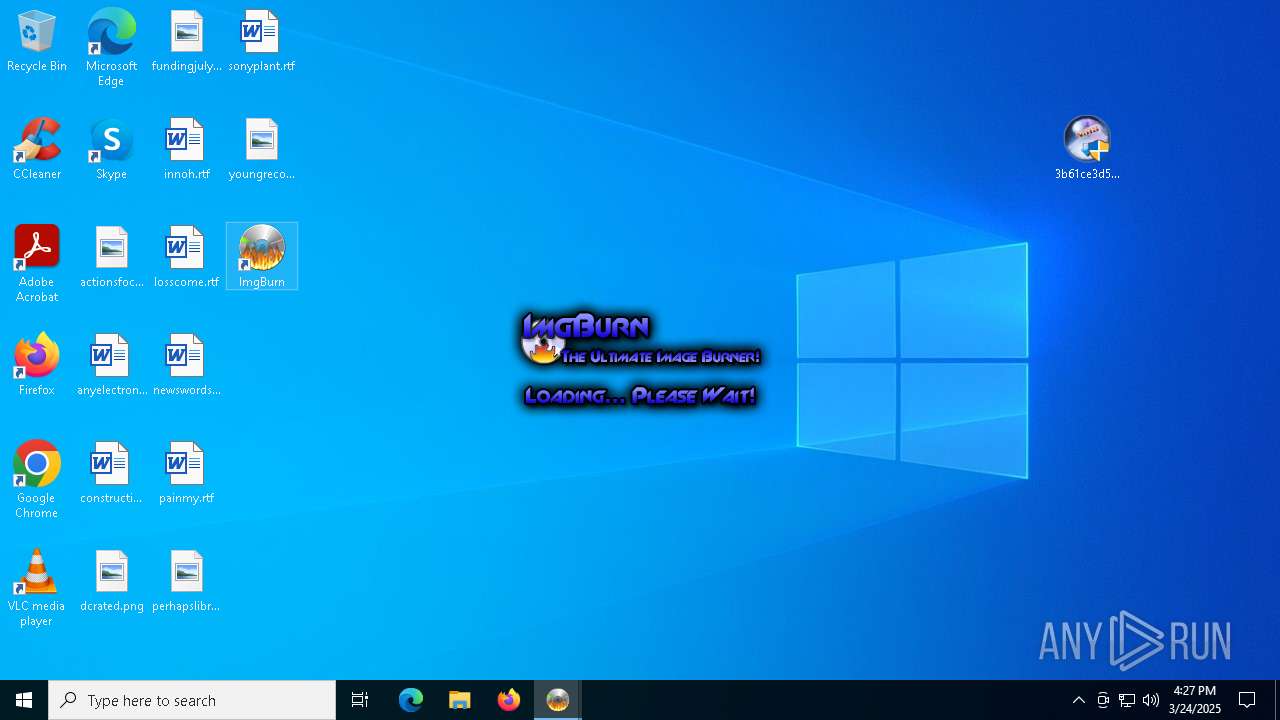
Task: Click the Show desktop strip
Action: click(x=1277, y=700)
